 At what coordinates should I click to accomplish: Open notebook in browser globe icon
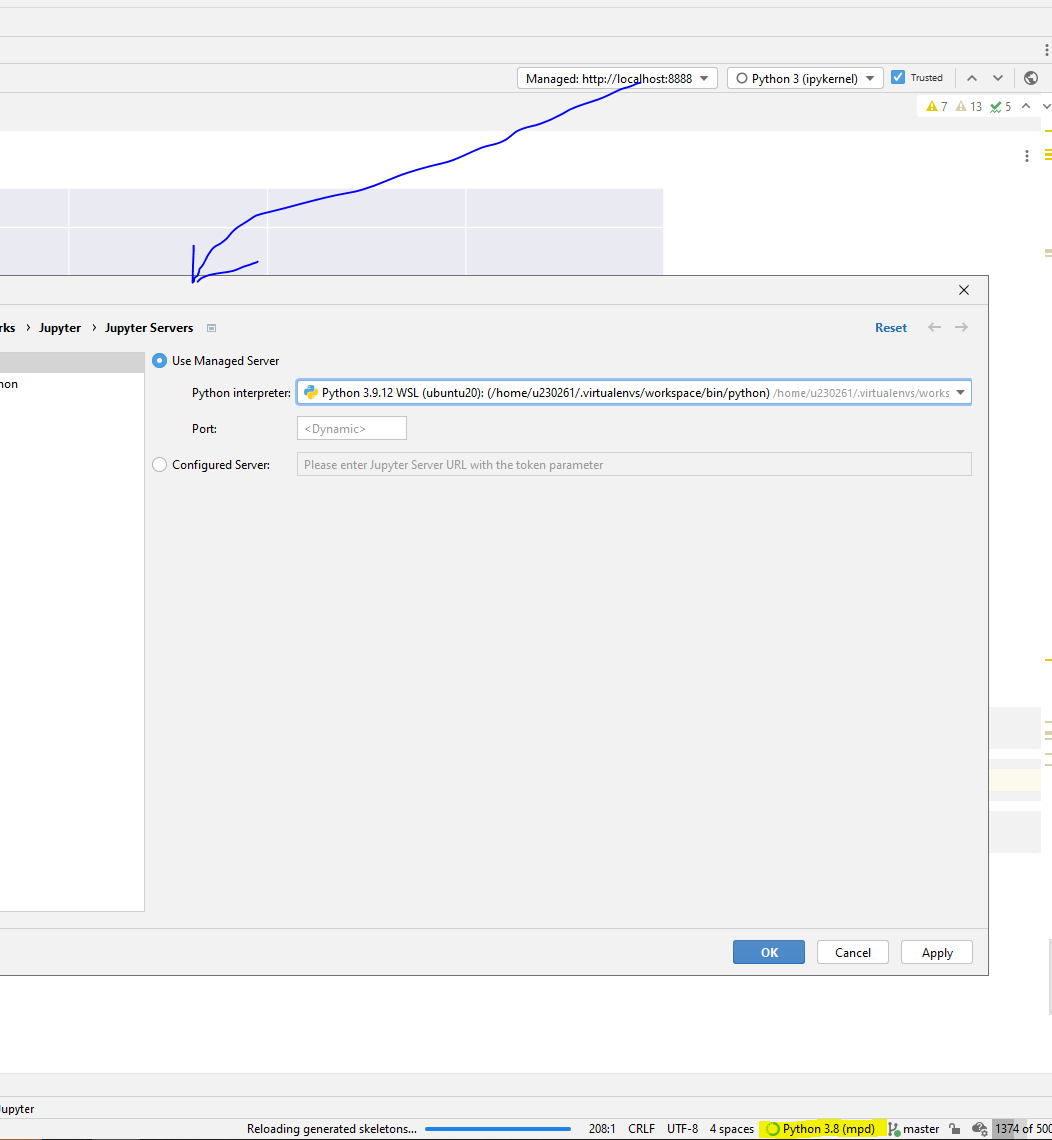1030,78
